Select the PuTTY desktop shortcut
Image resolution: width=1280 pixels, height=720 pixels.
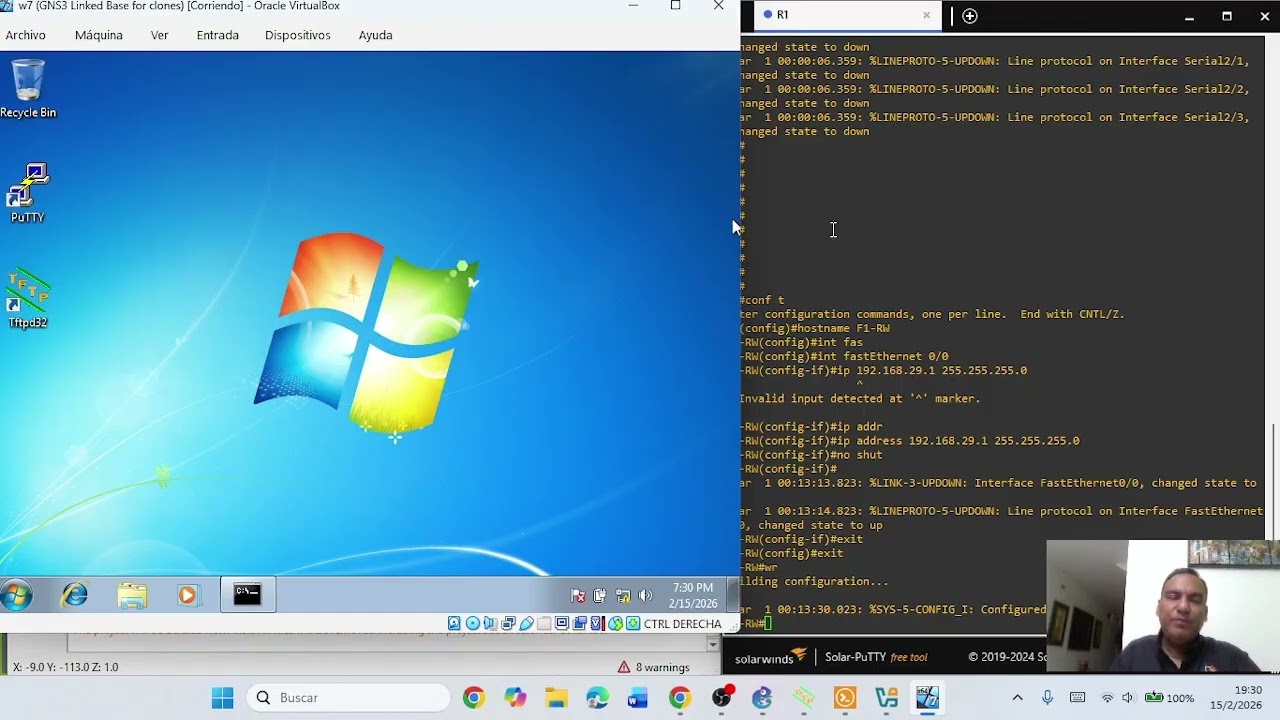(28, 194)
